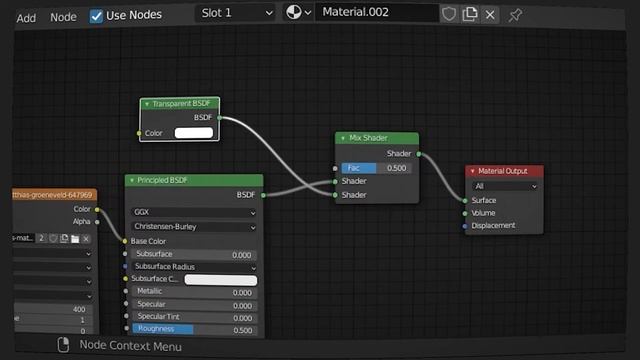Click the Base Color input socket
The image size is (640, 360).
(x=125, y=241)
